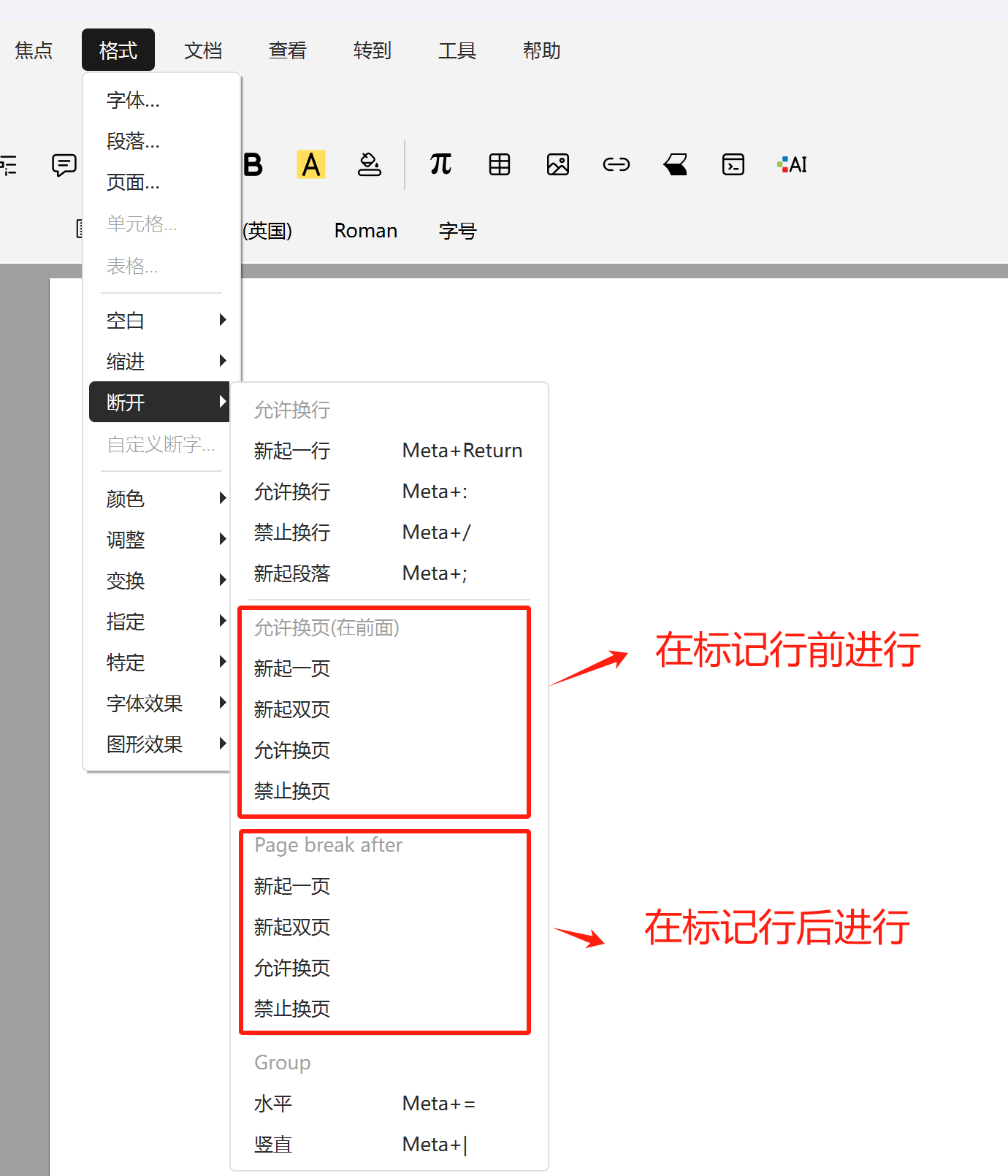
Task: Click the hyperlink chain icon
Action: 616,165
